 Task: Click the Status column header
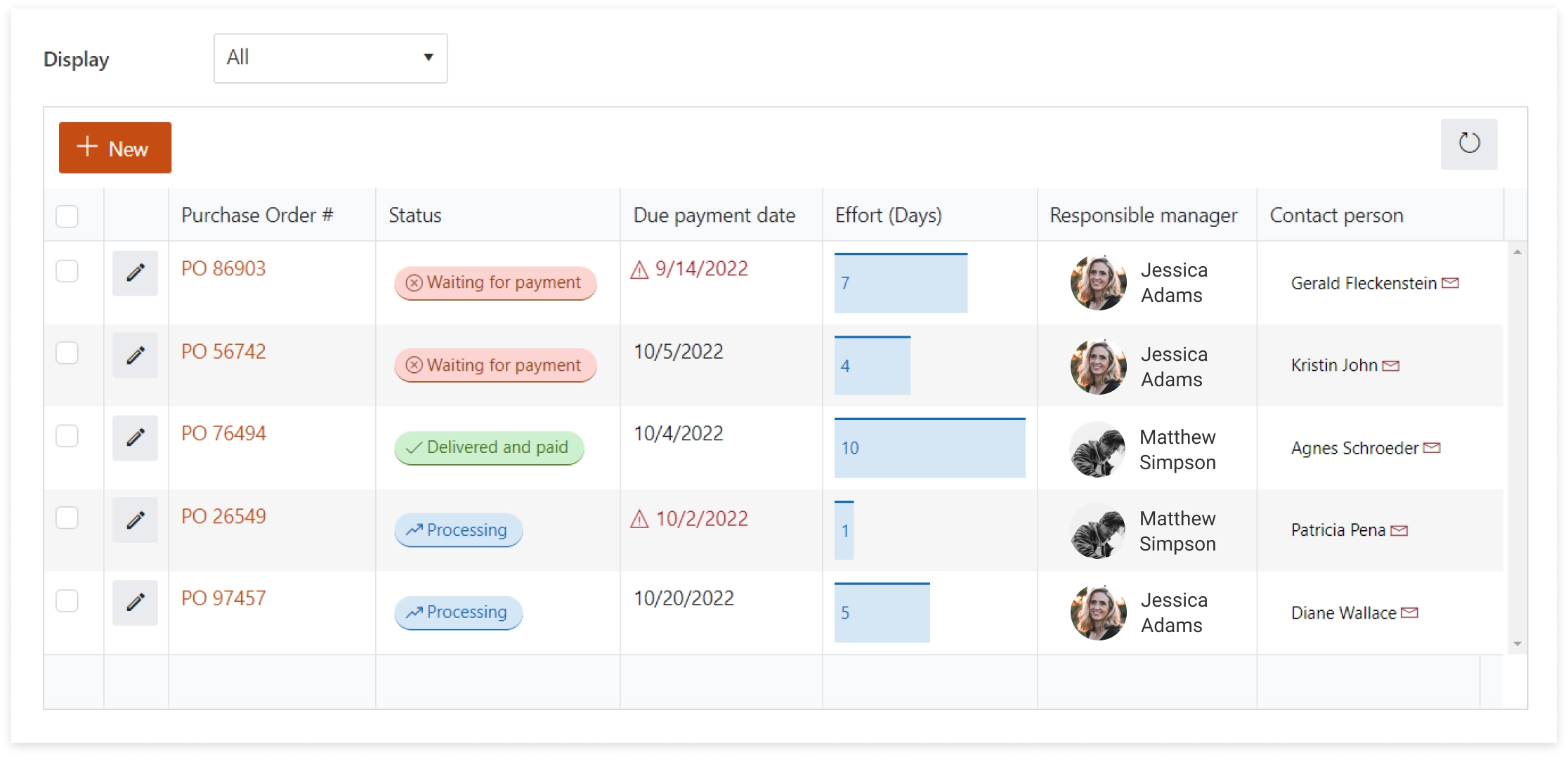tap(414, 215)
